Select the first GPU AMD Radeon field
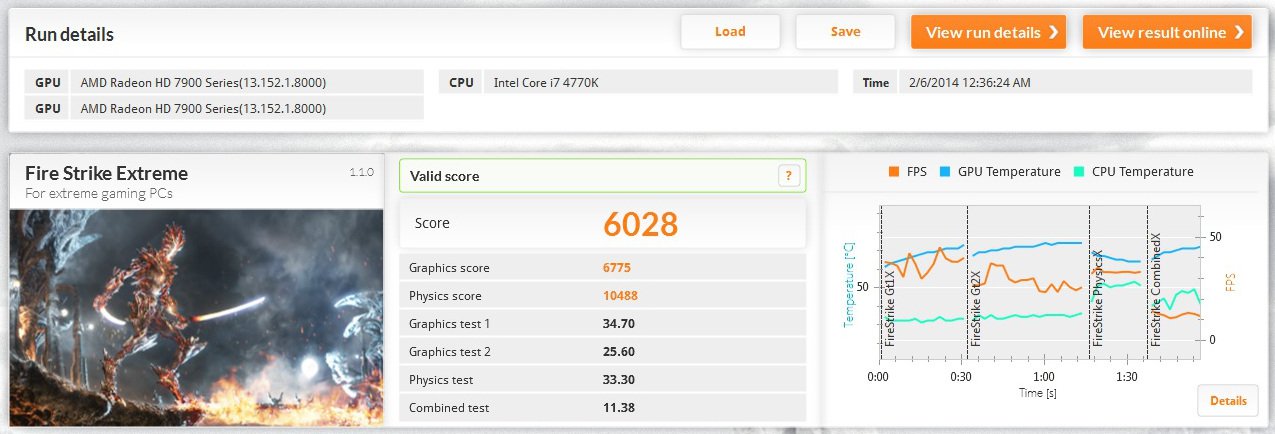Viewport: 1275px width, 434px height. [245, 82]
